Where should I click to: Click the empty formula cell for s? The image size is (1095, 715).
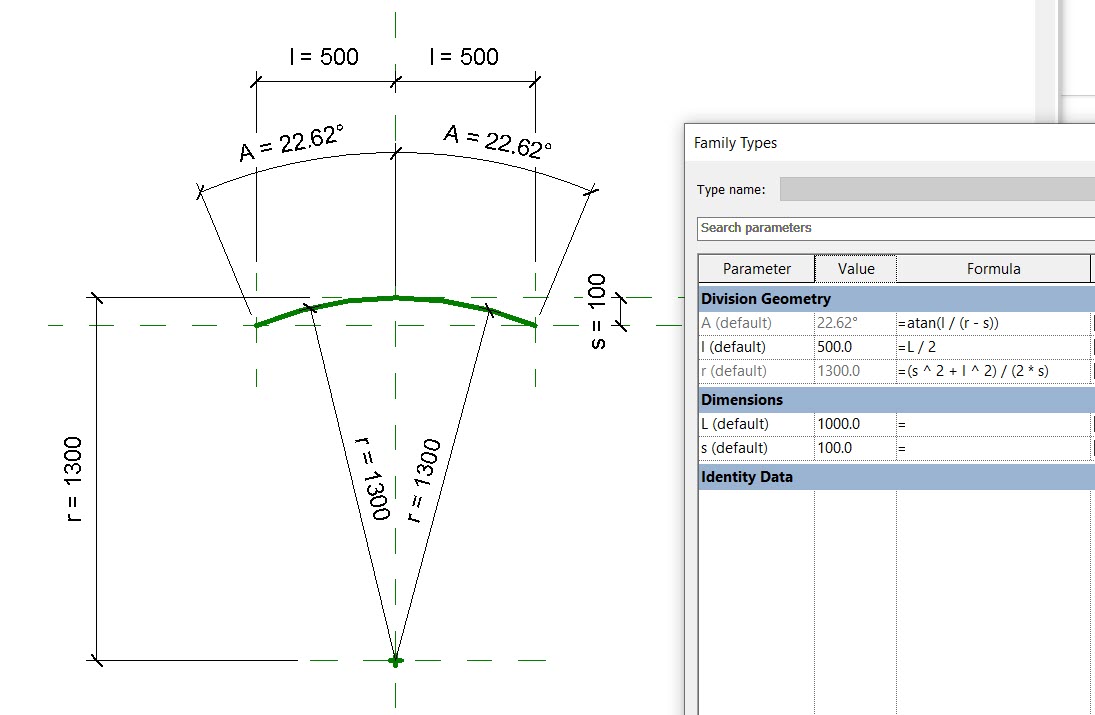tap(993, 448)
